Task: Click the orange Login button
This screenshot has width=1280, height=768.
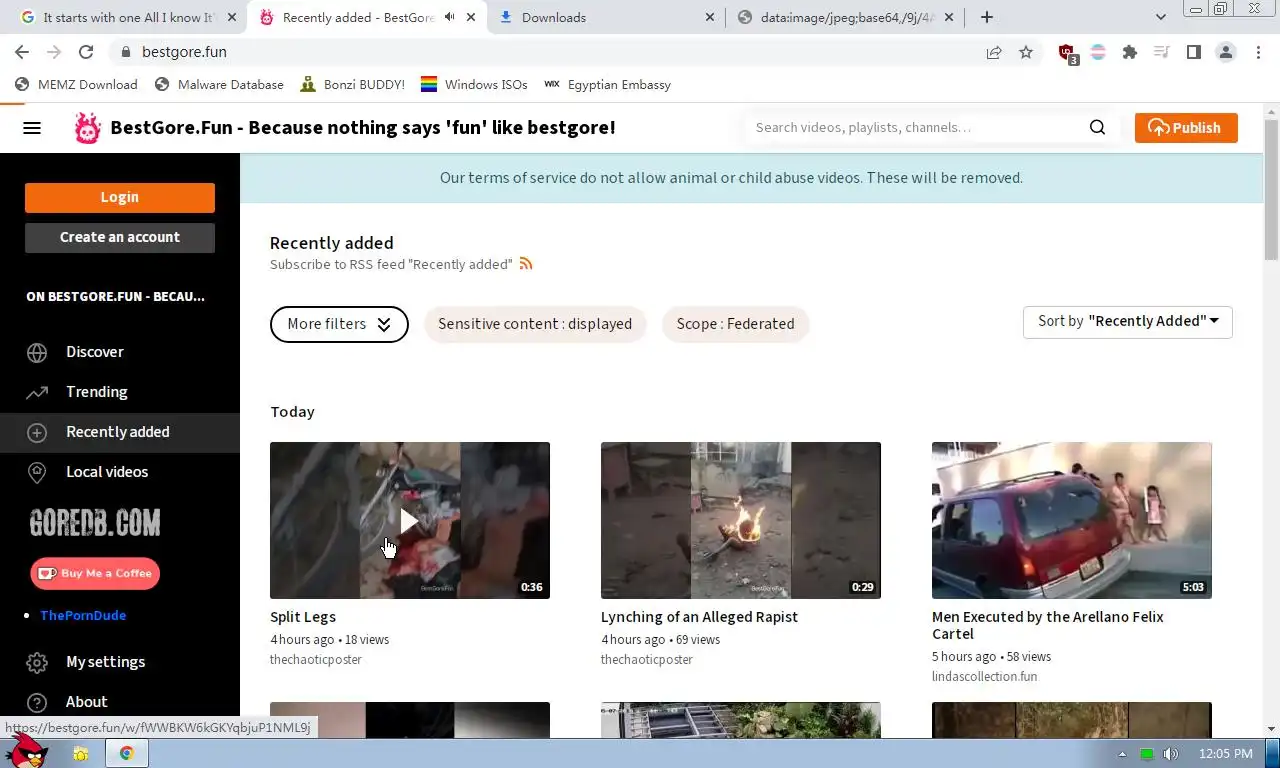Action: click(x=120, y=197)
